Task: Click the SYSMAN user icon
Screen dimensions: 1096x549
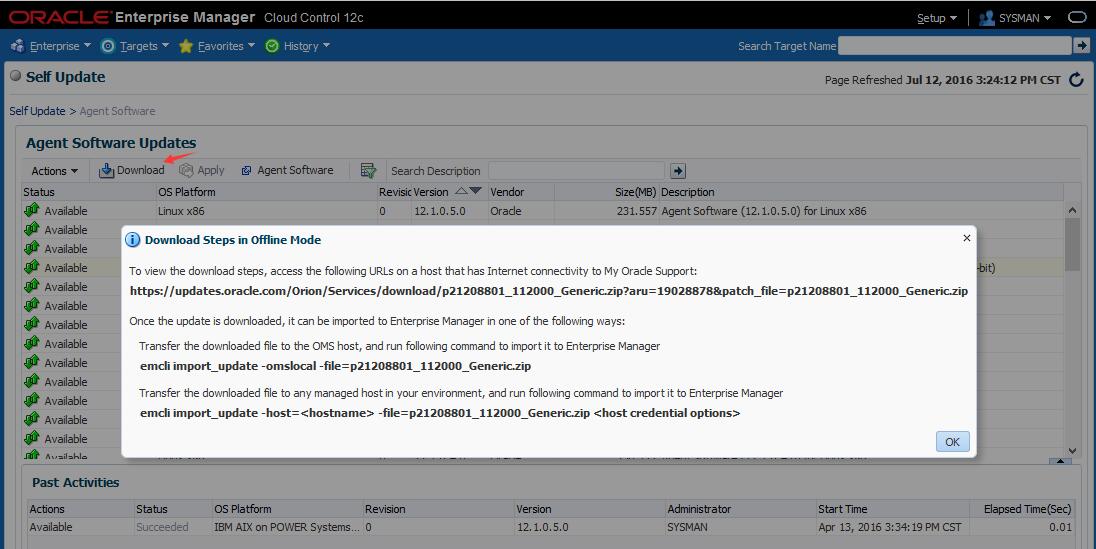Action: pyautogui.click(x=987, y=18)
